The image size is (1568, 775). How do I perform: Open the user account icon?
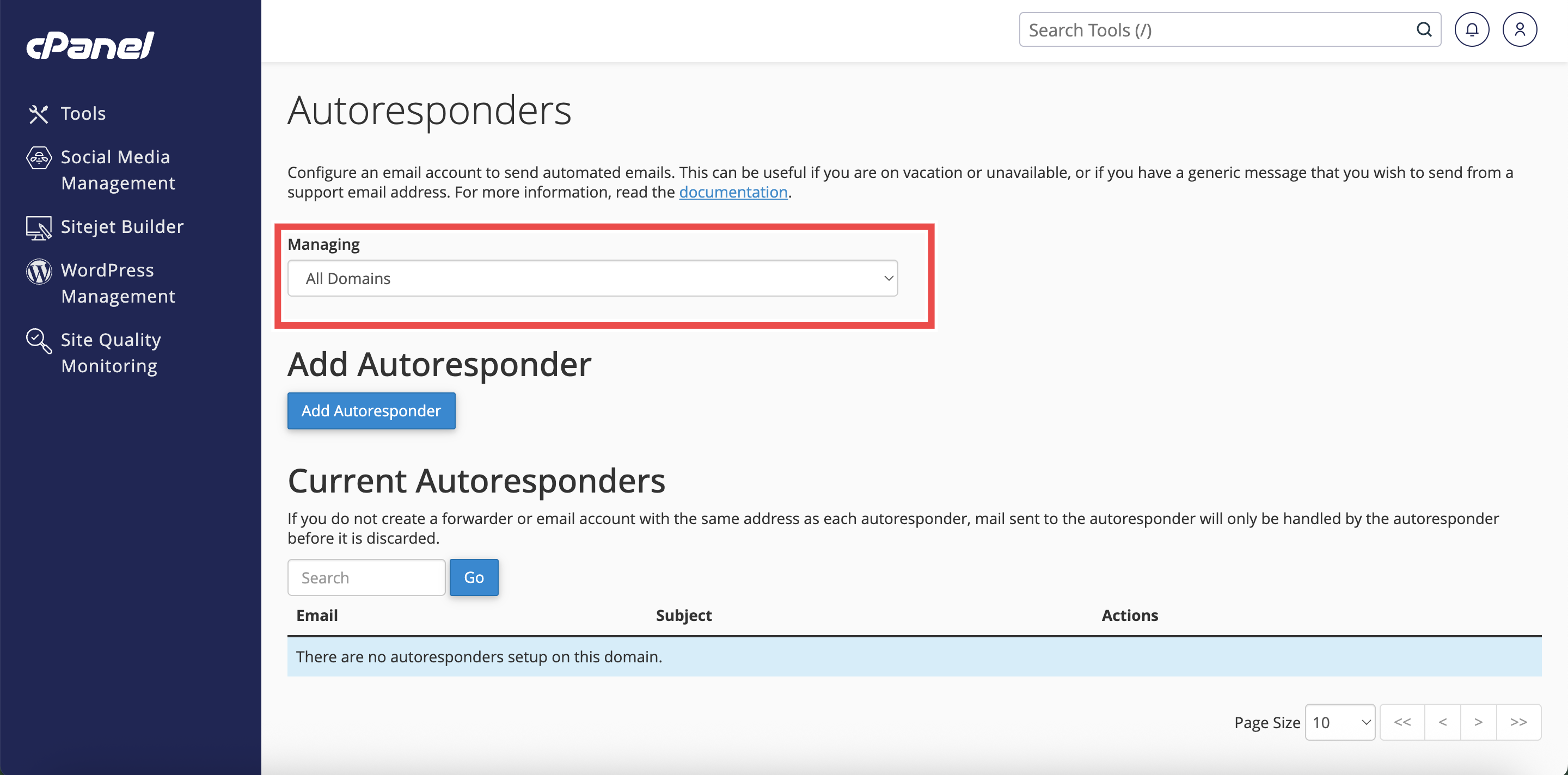(x=1520, y=29)
